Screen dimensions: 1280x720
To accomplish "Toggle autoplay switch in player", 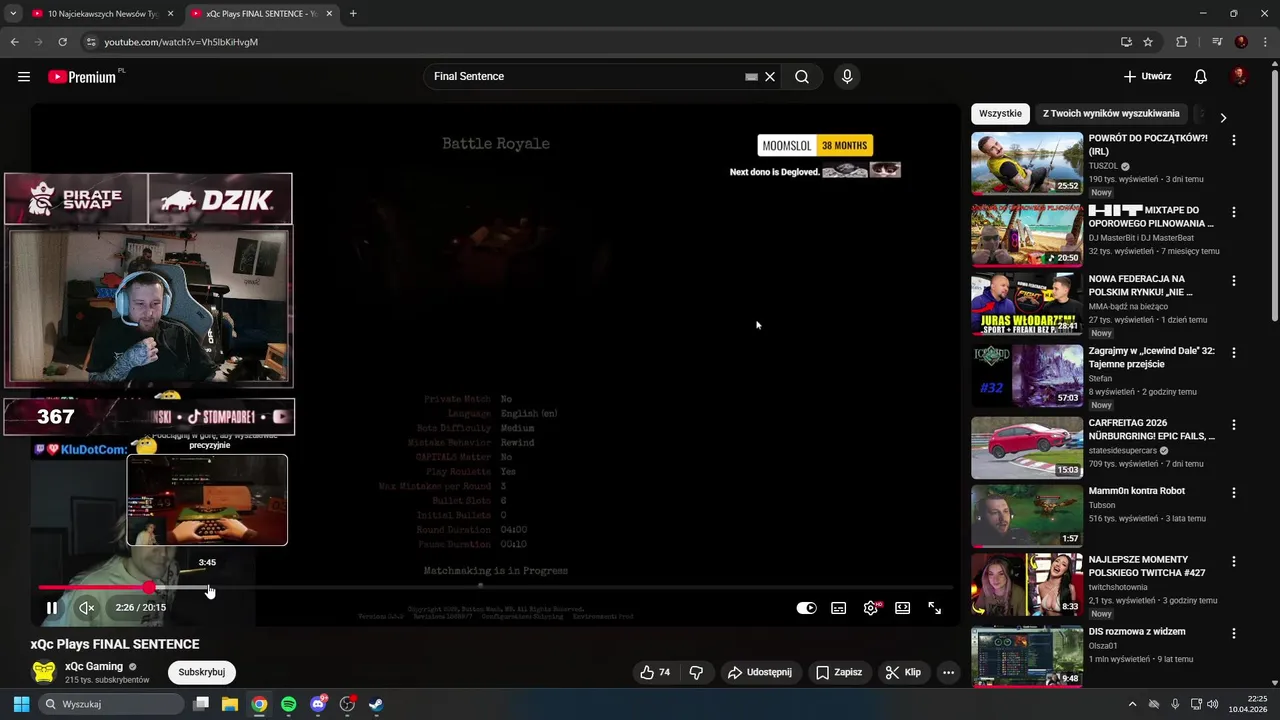I will coord(806,608).
